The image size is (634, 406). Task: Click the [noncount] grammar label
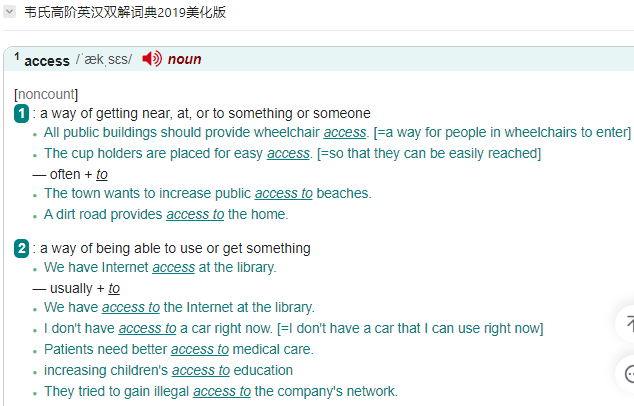pos(46,94)
